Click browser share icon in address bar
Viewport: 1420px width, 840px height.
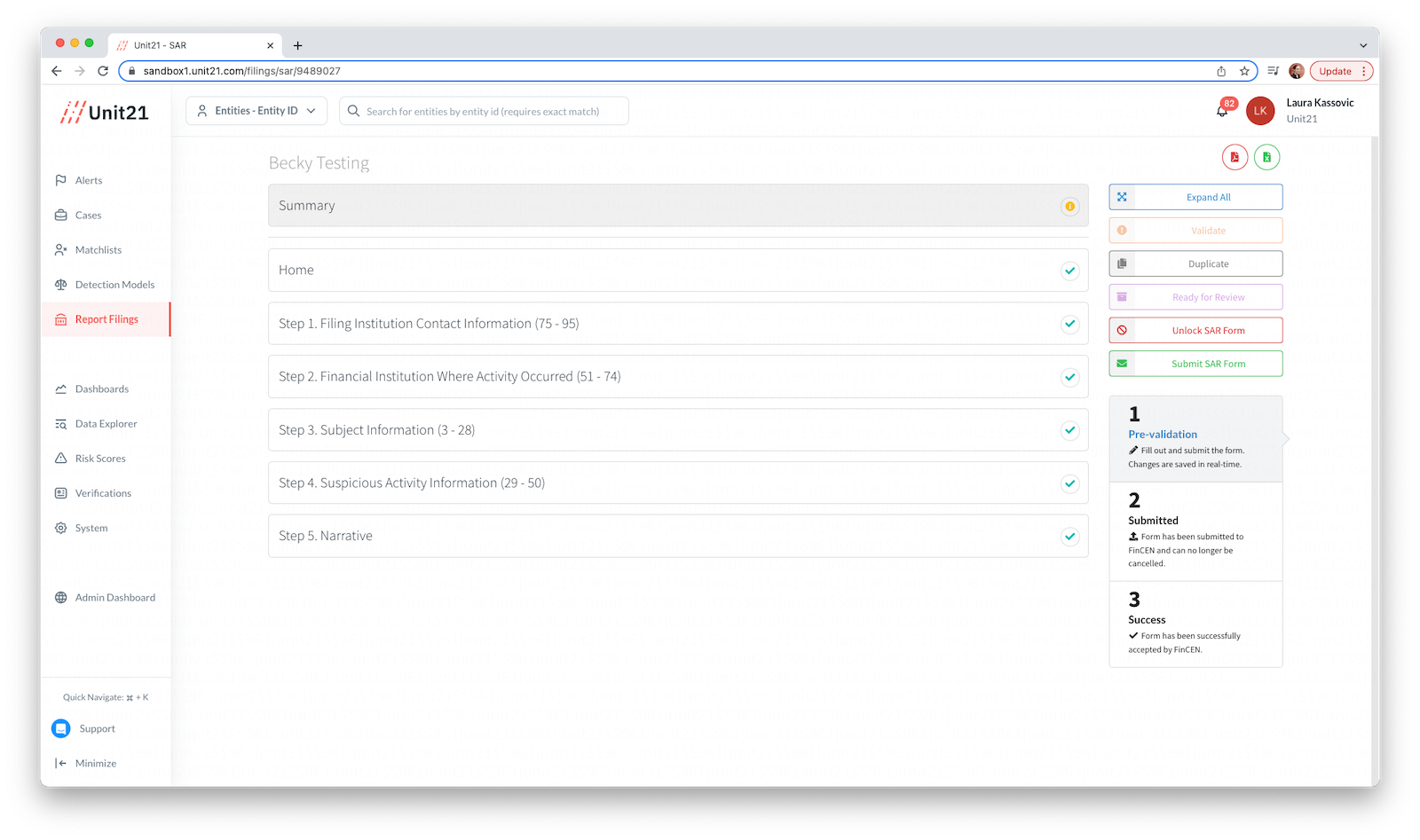click(x=1221, y=71)
